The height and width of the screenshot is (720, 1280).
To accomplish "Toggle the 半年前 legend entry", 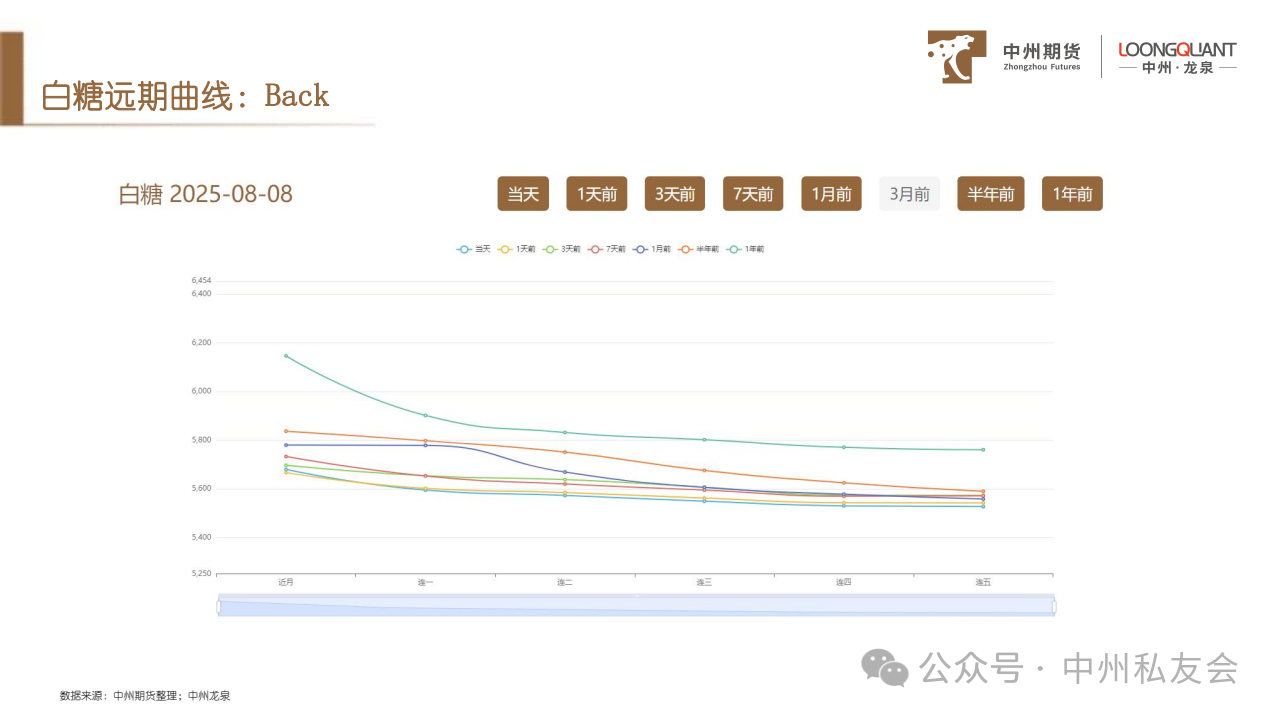I will tap(688, 248).
